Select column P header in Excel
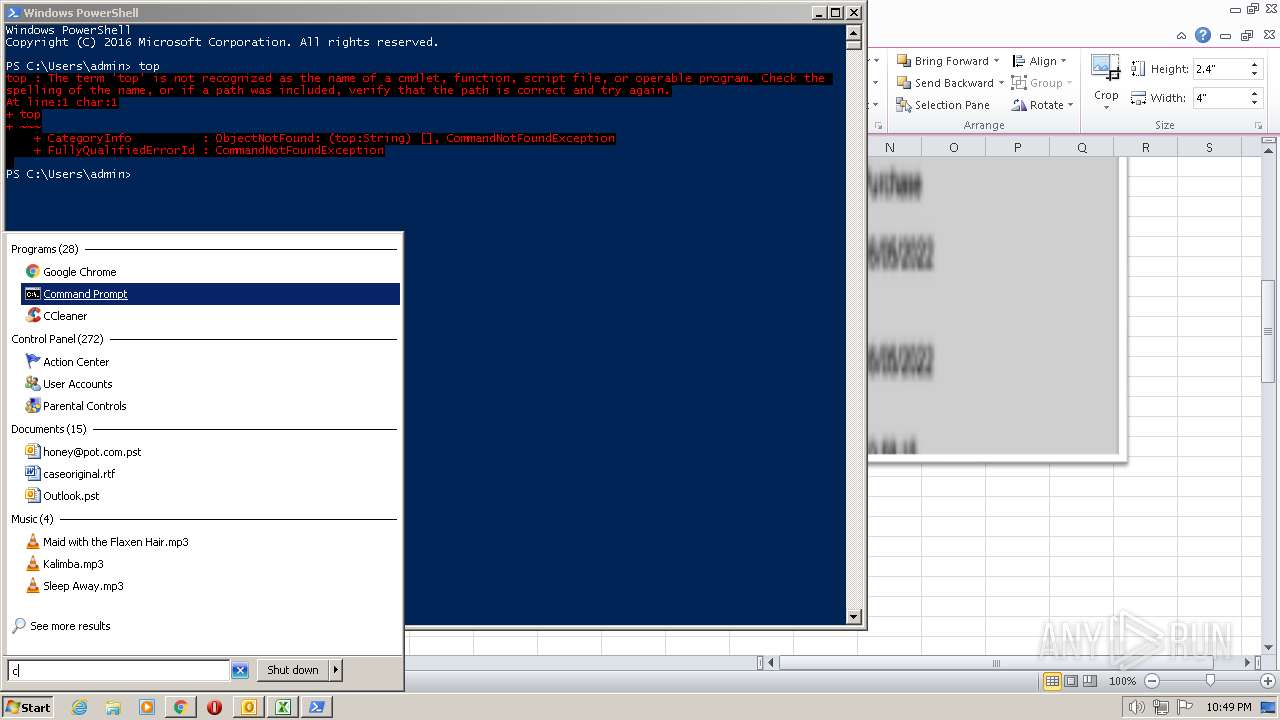This screenshot has height=720, width=1280. [x=1017, y=147]
